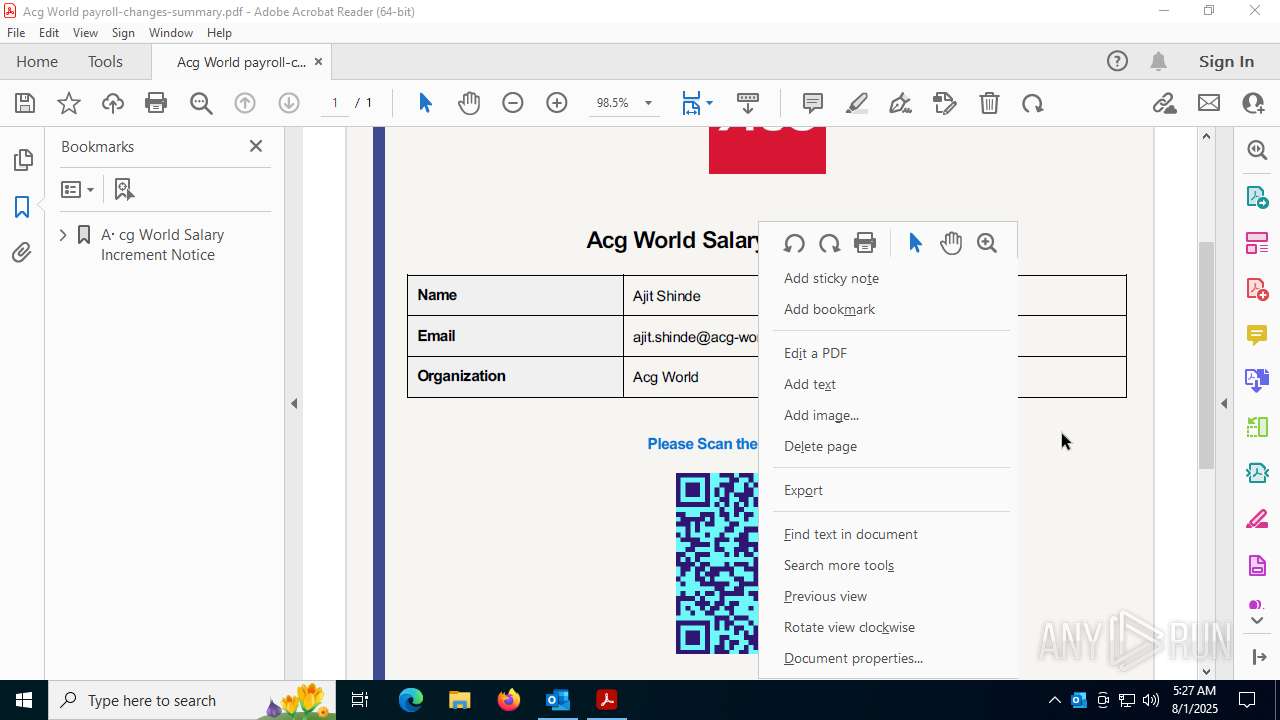The width and height of the screenshot is (1280, 720).
Task: Click rotate counterclockwise icon in context menu
Action: (794, 243)
